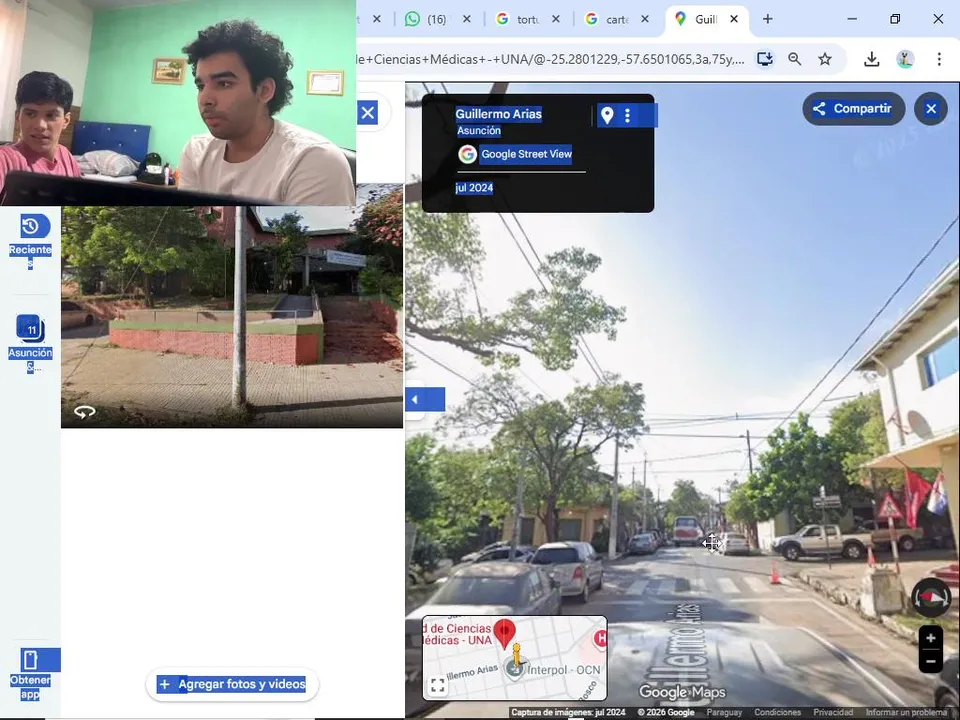Click the Street View navigation move cursor
The height and width of the screenshot is (720, 960).
coord(711,542)
